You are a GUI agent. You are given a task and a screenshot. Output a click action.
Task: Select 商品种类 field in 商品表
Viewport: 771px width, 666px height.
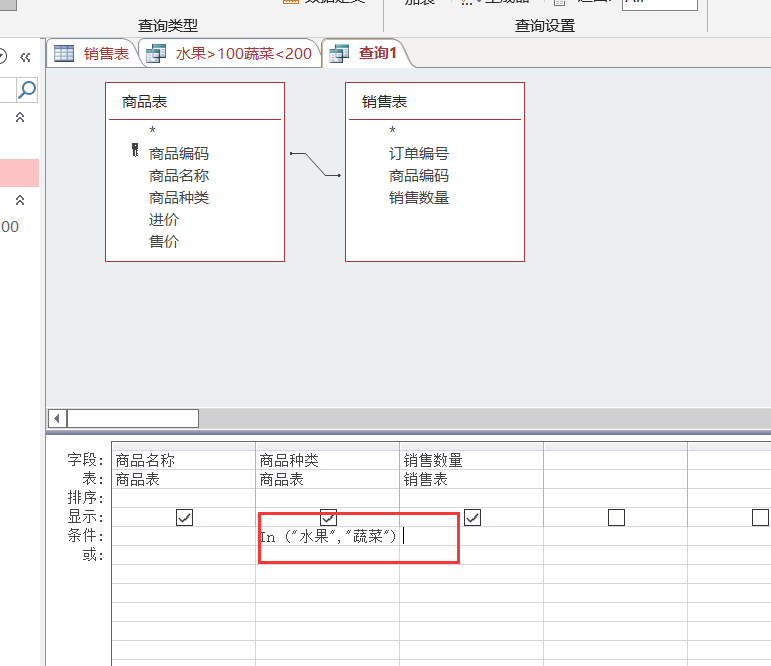point(179,198)
